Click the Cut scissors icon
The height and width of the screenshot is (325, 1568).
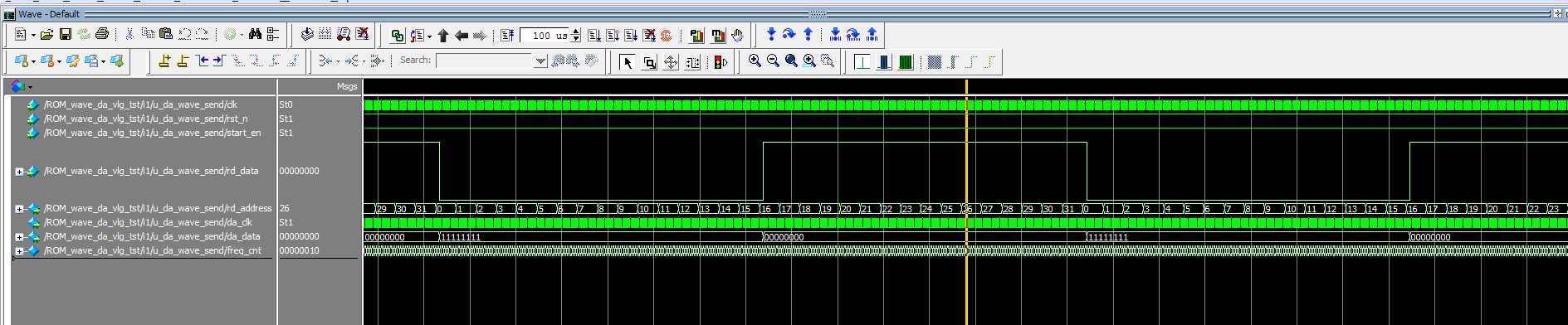click(129, 35)
